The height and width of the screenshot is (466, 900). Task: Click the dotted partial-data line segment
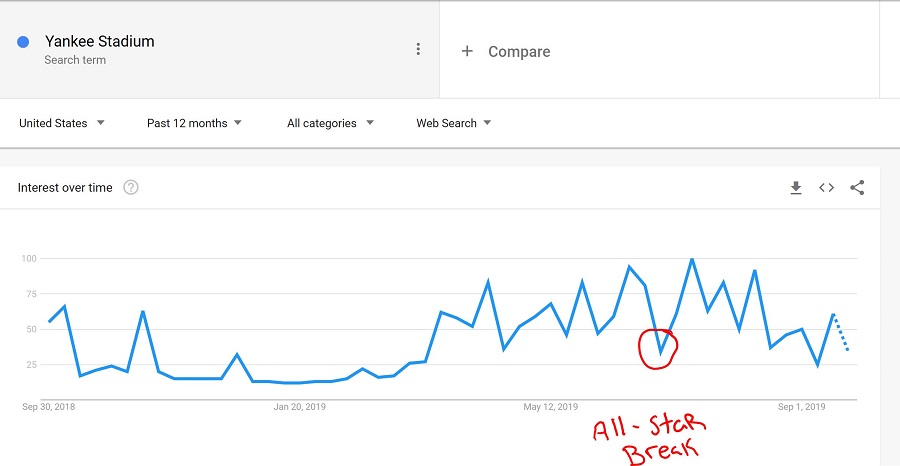pos(841,332)
